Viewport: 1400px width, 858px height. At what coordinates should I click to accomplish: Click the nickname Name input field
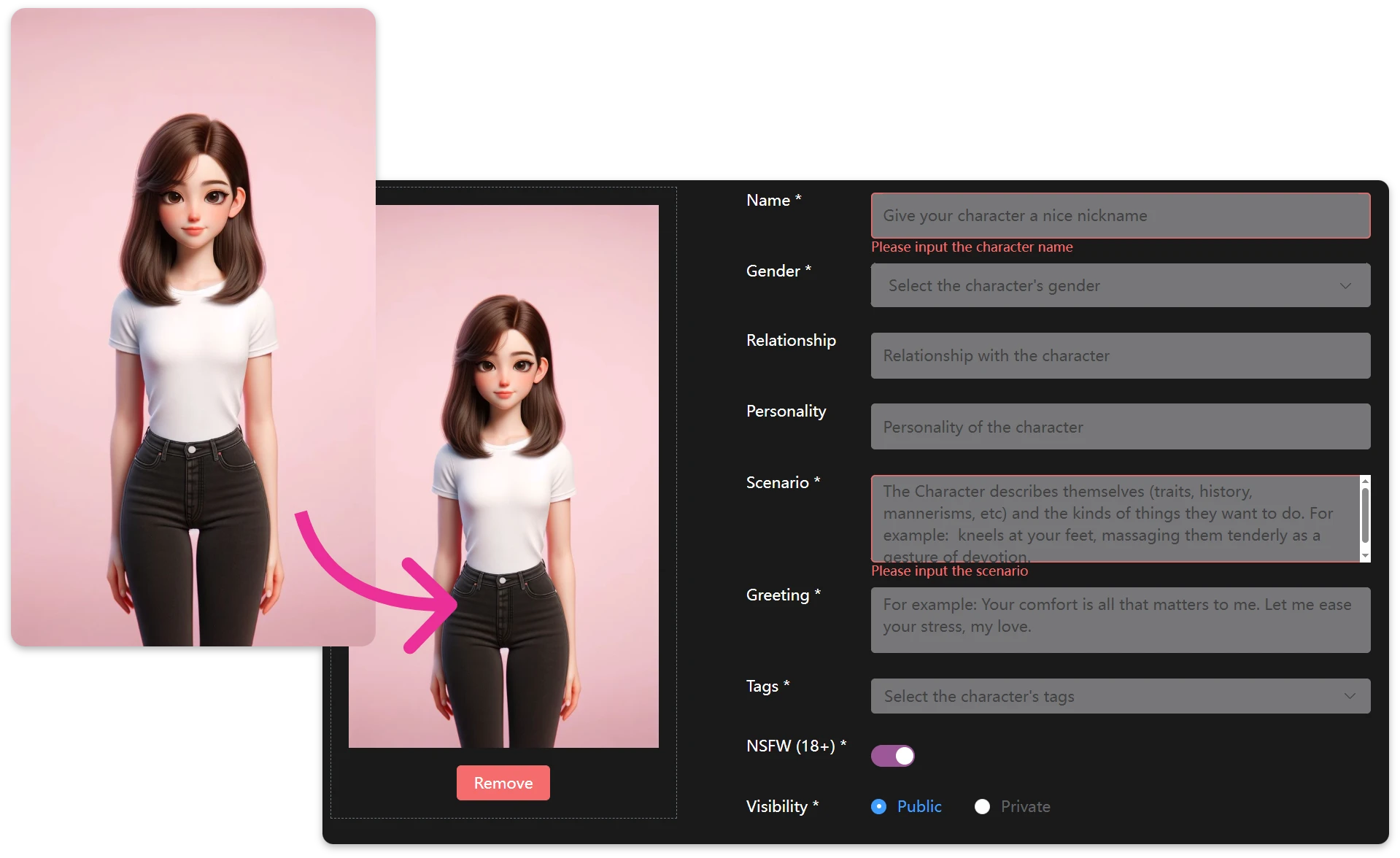point(1121,215)
